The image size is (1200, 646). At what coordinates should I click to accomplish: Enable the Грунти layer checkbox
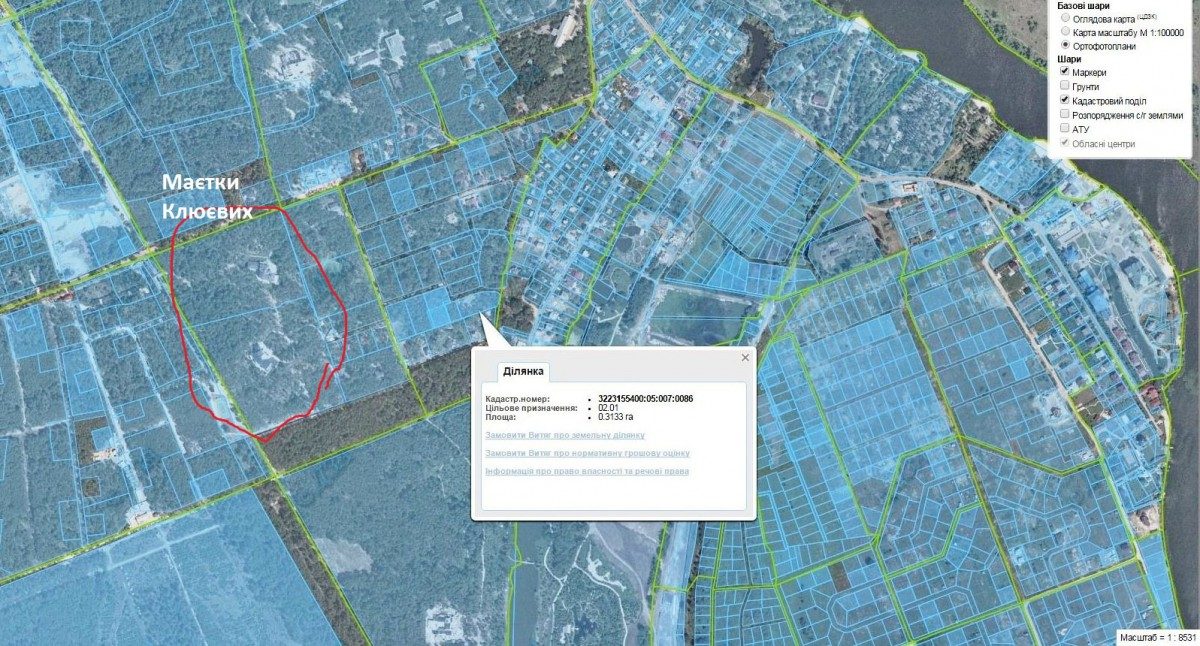click(x=1066, y=87)
